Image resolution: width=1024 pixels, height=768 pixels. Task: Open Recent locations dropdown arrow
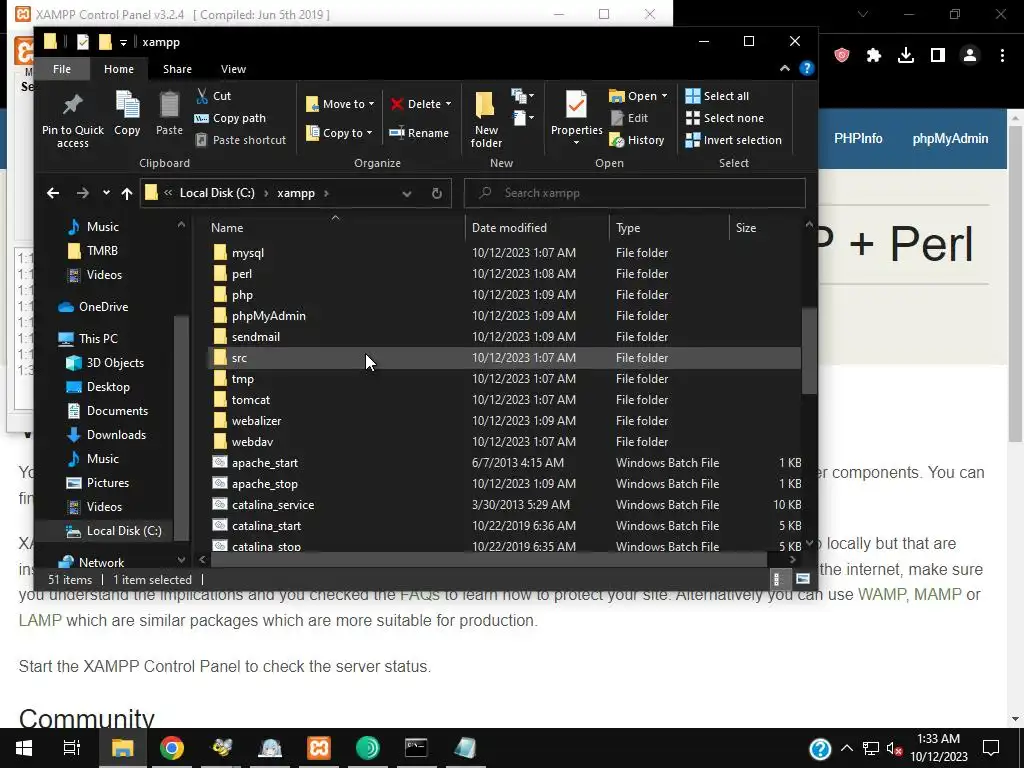pyautogui.click(x=106, y=193)
